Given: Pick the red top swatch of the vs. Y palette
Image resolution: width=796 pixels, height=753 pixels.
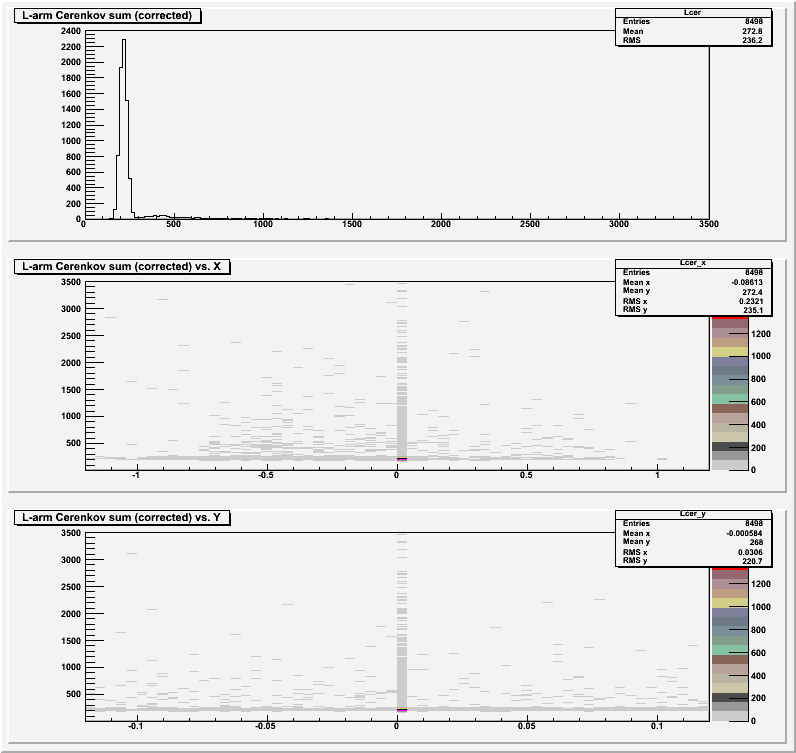Looking at the screenshot, I should (x=729, y=569).
